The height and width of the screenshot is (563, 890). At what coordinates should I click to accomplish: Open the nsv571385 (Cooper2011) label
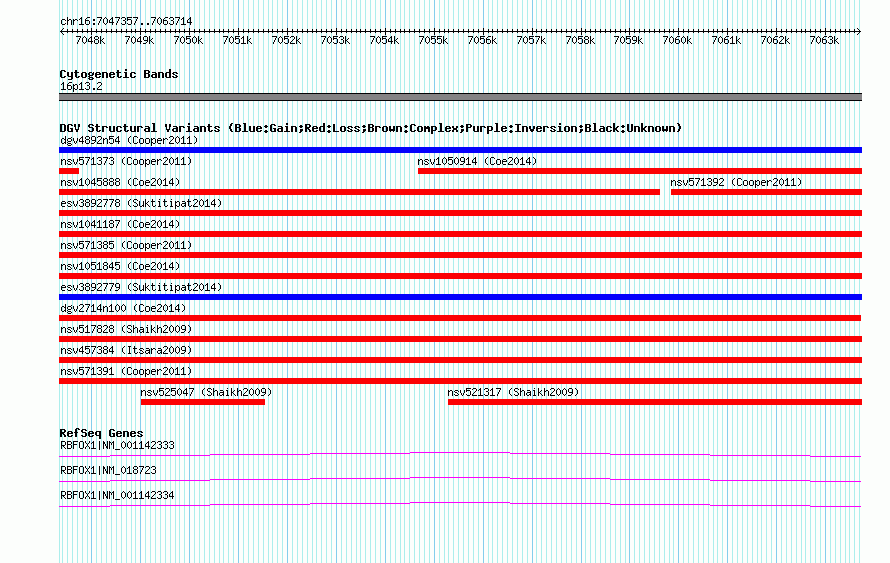click(x=126, y=245)
